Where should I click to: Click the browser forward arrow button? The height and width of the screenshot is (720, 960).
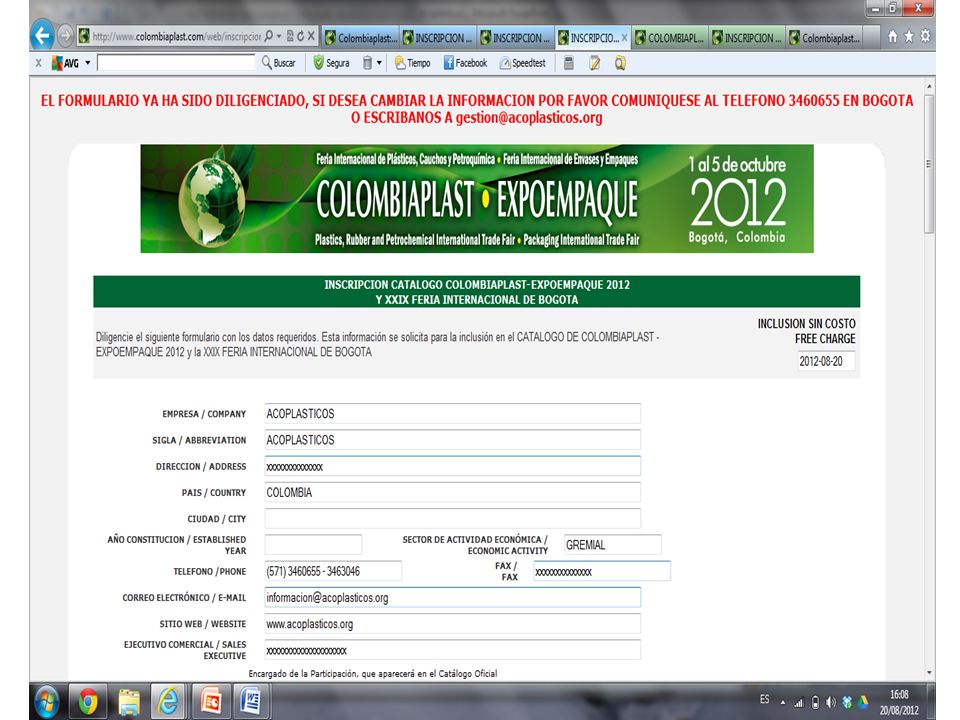click(x=65, y=36)
